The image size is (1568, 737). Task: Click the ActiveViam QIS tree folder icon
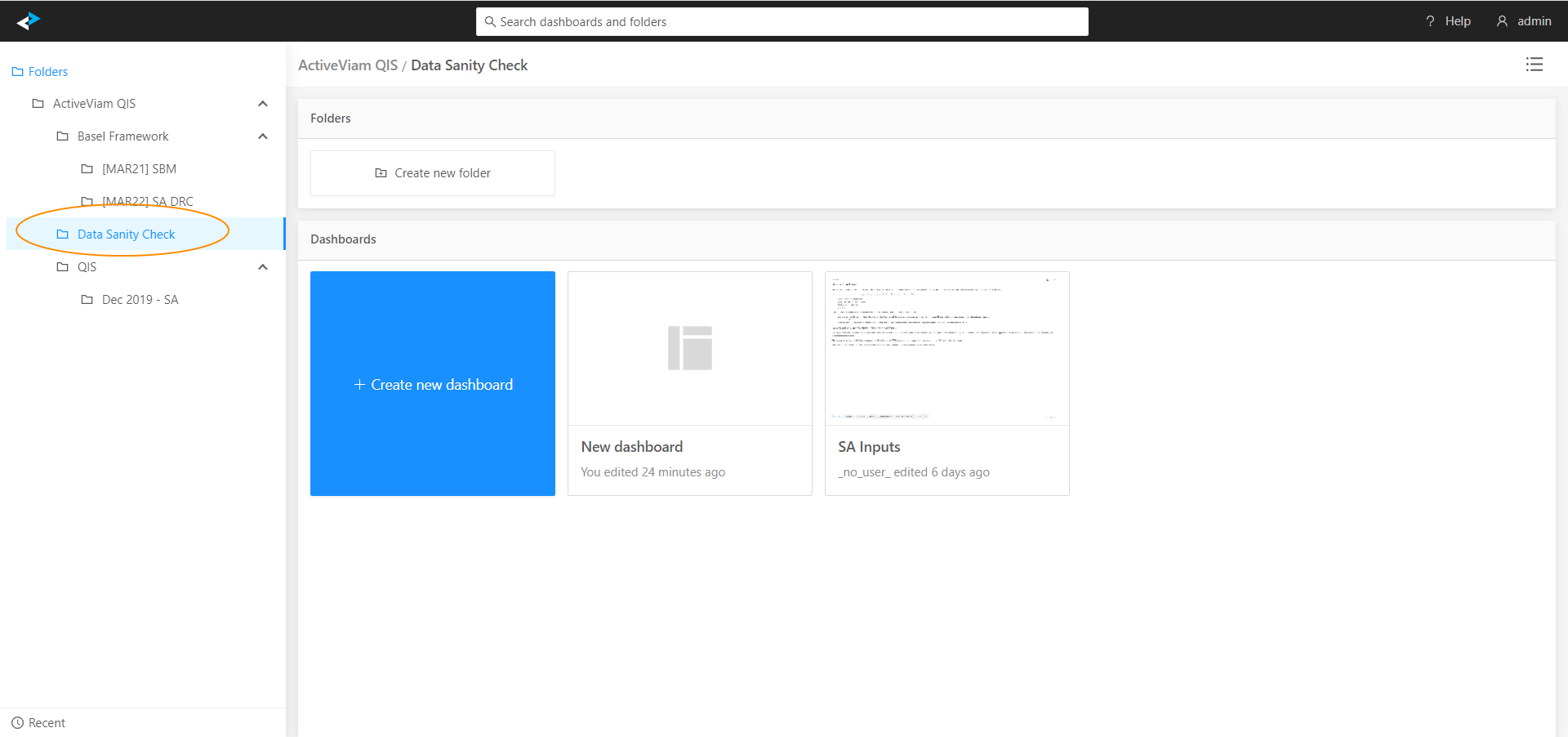[x=38, y=104]
